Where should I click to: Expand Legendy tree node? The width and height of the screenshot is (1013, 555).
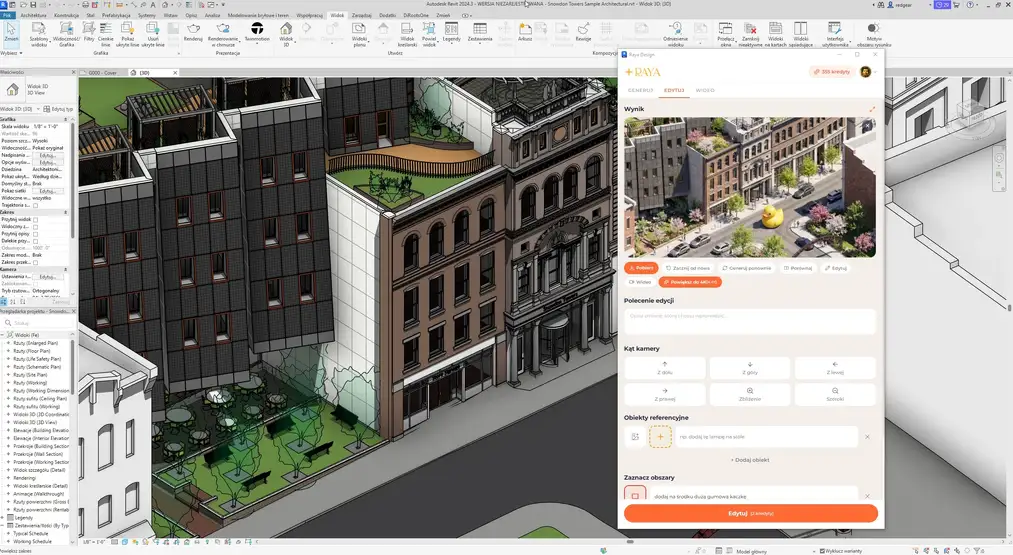pos(3,518)
